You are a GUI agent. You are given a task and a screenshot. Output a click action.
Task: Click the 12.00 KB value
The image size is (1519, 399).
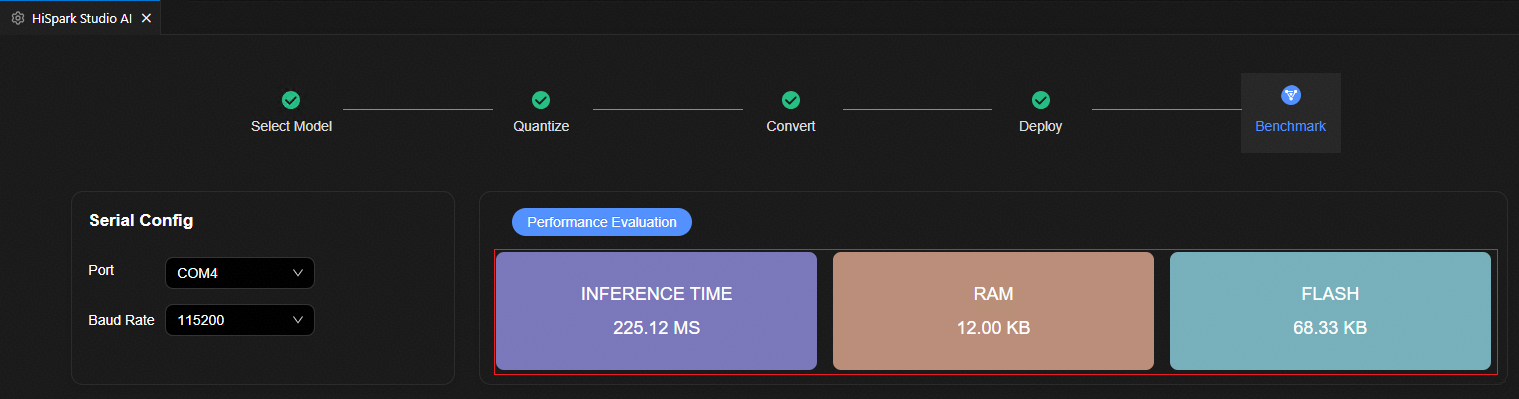pos(993,328)
